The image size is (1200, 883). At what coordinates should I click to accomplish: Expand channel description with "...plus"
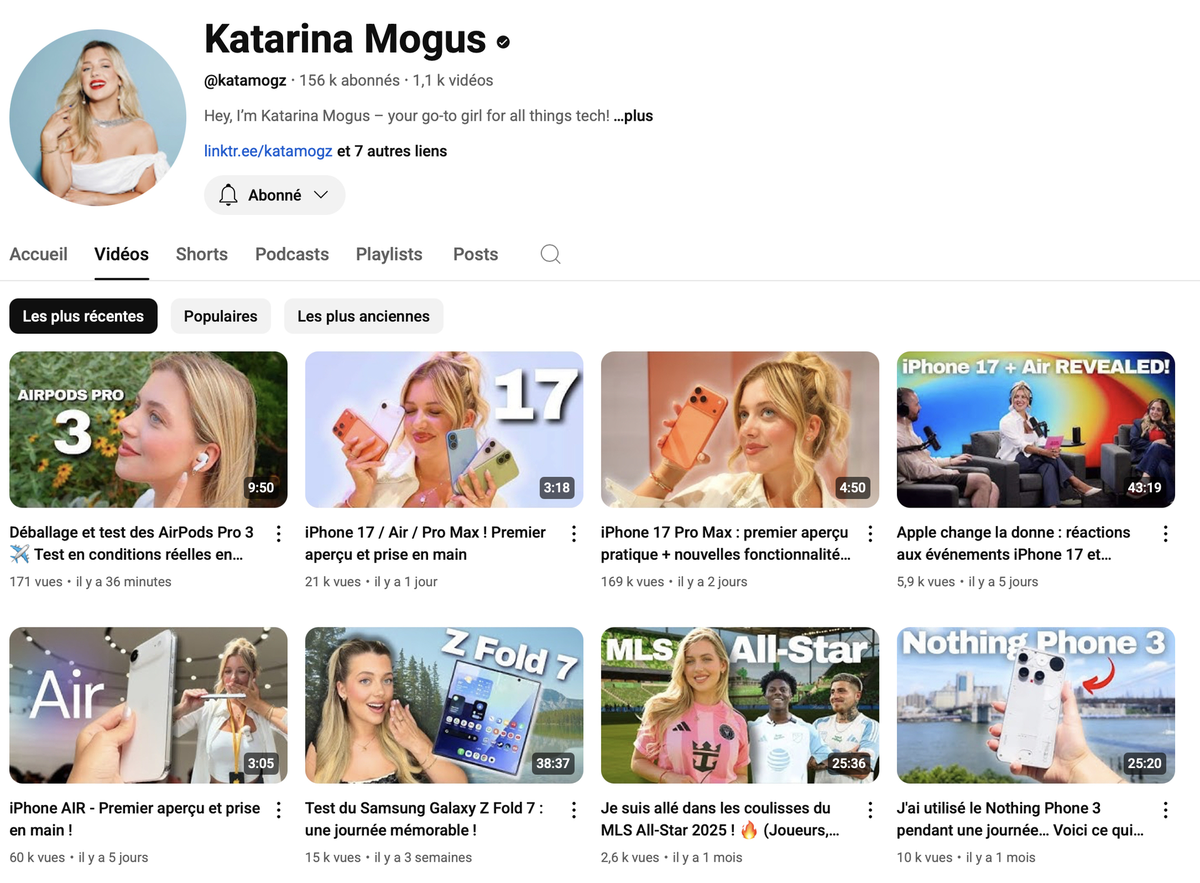click(x=633, y=116)
